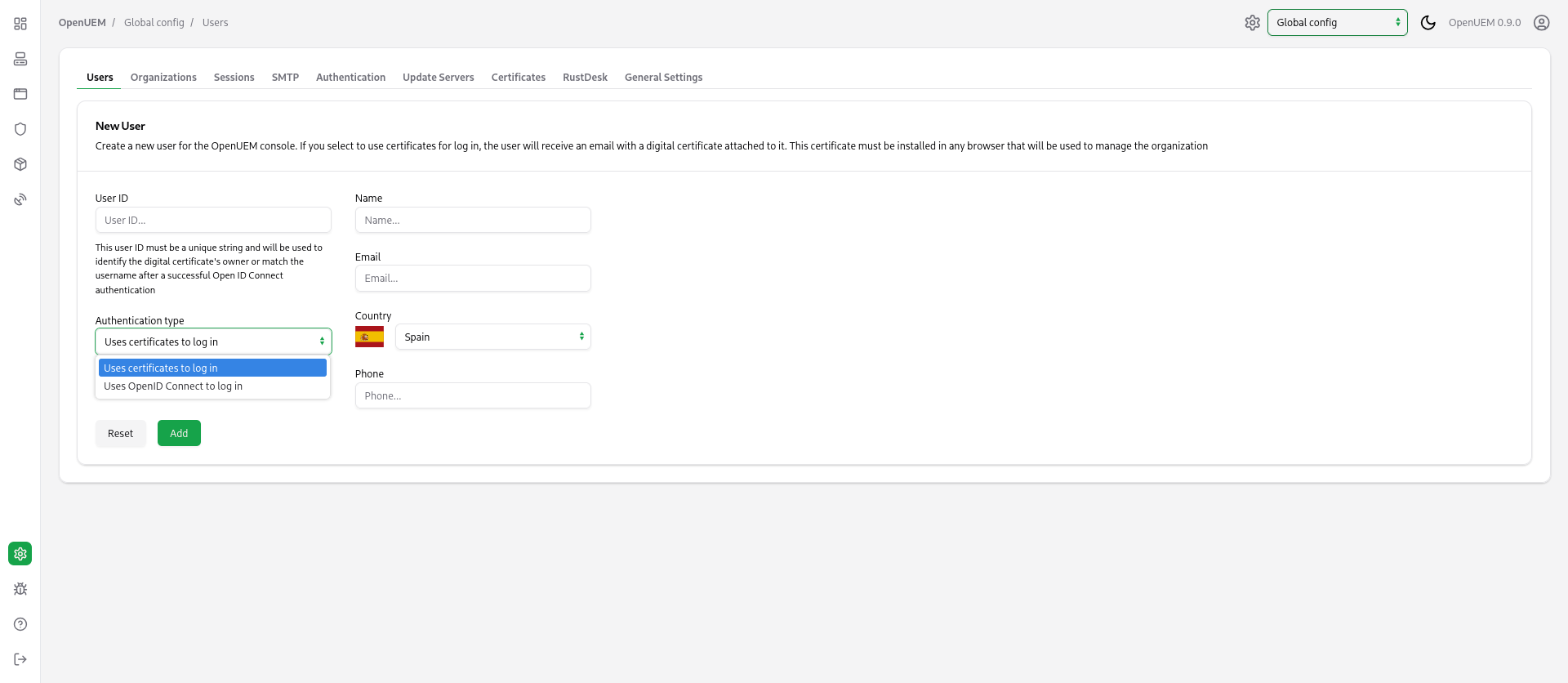
Task: Switch to the Sessions tab
Action: [x=234, y=78]
